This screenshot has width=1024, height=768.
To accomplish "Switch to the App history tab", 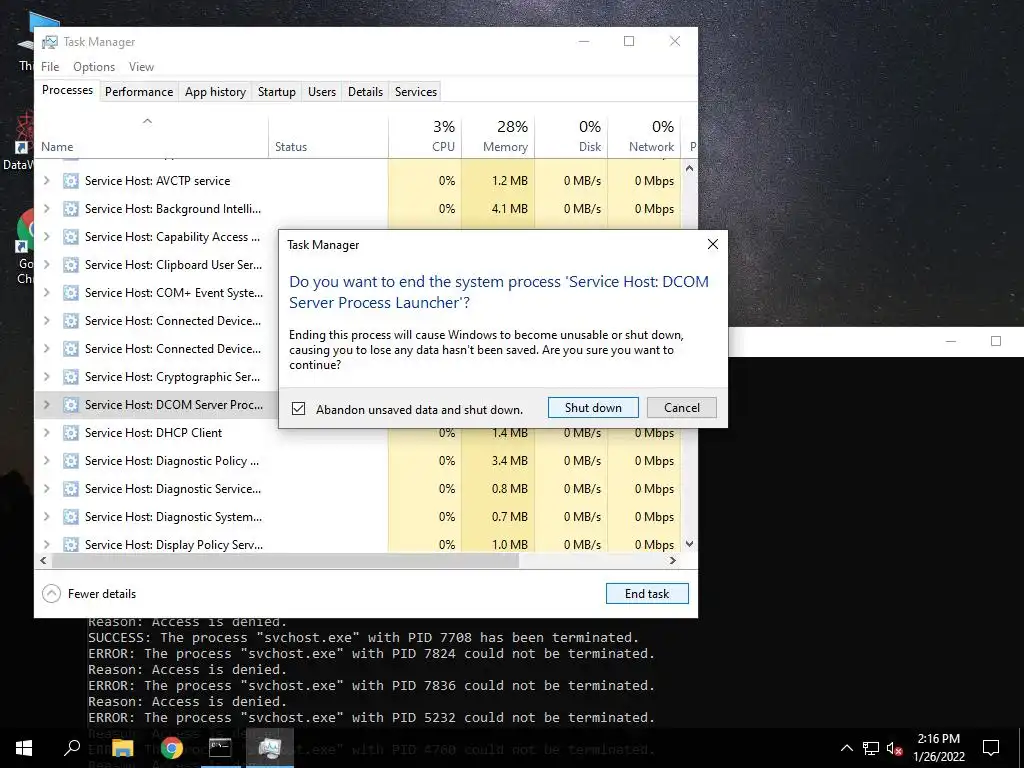I will pos(215,92).
